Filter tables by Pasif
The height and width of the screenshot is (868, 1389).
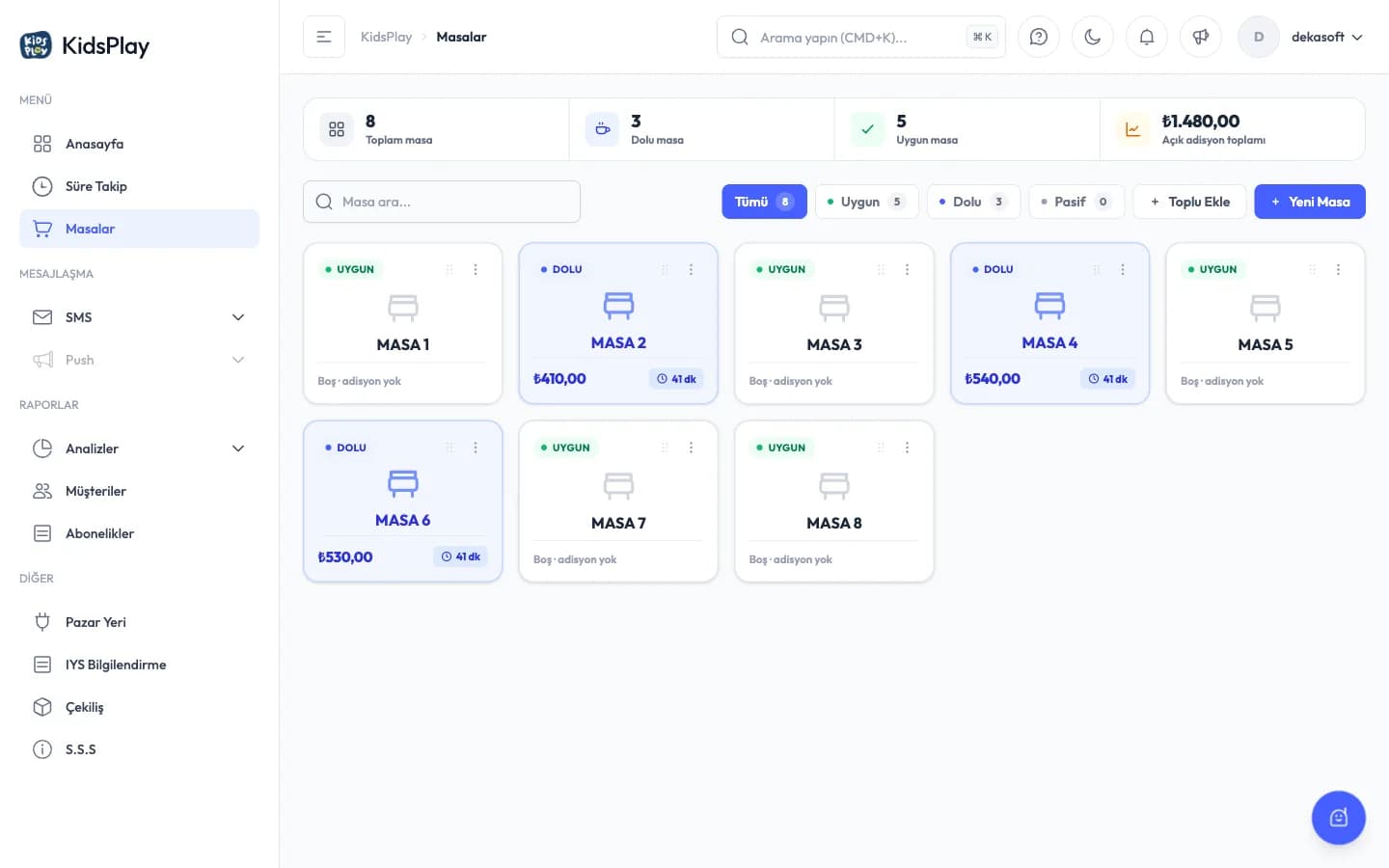1076,202
